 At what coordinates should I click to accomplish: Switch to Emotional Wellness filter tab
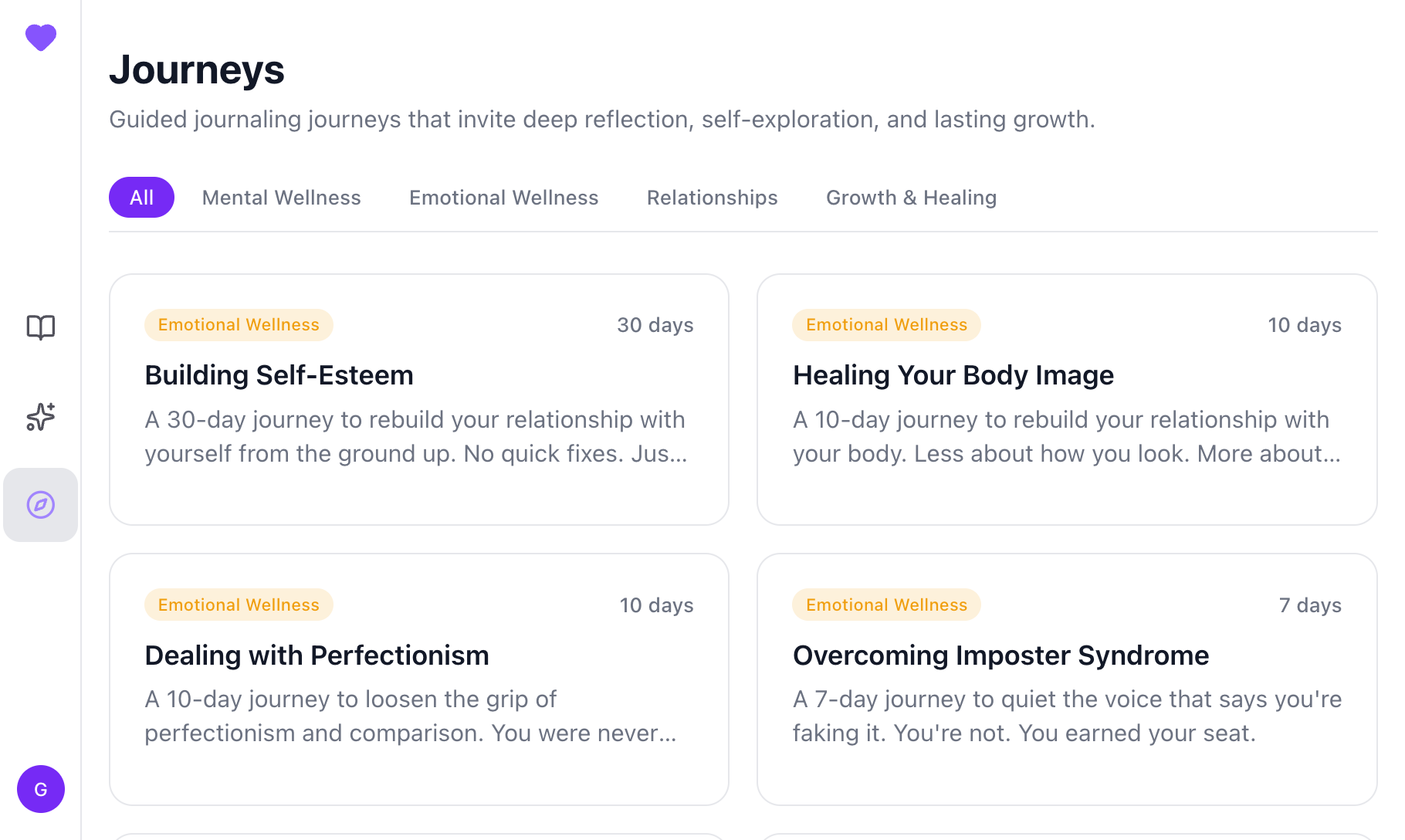(x=503, y=198)
